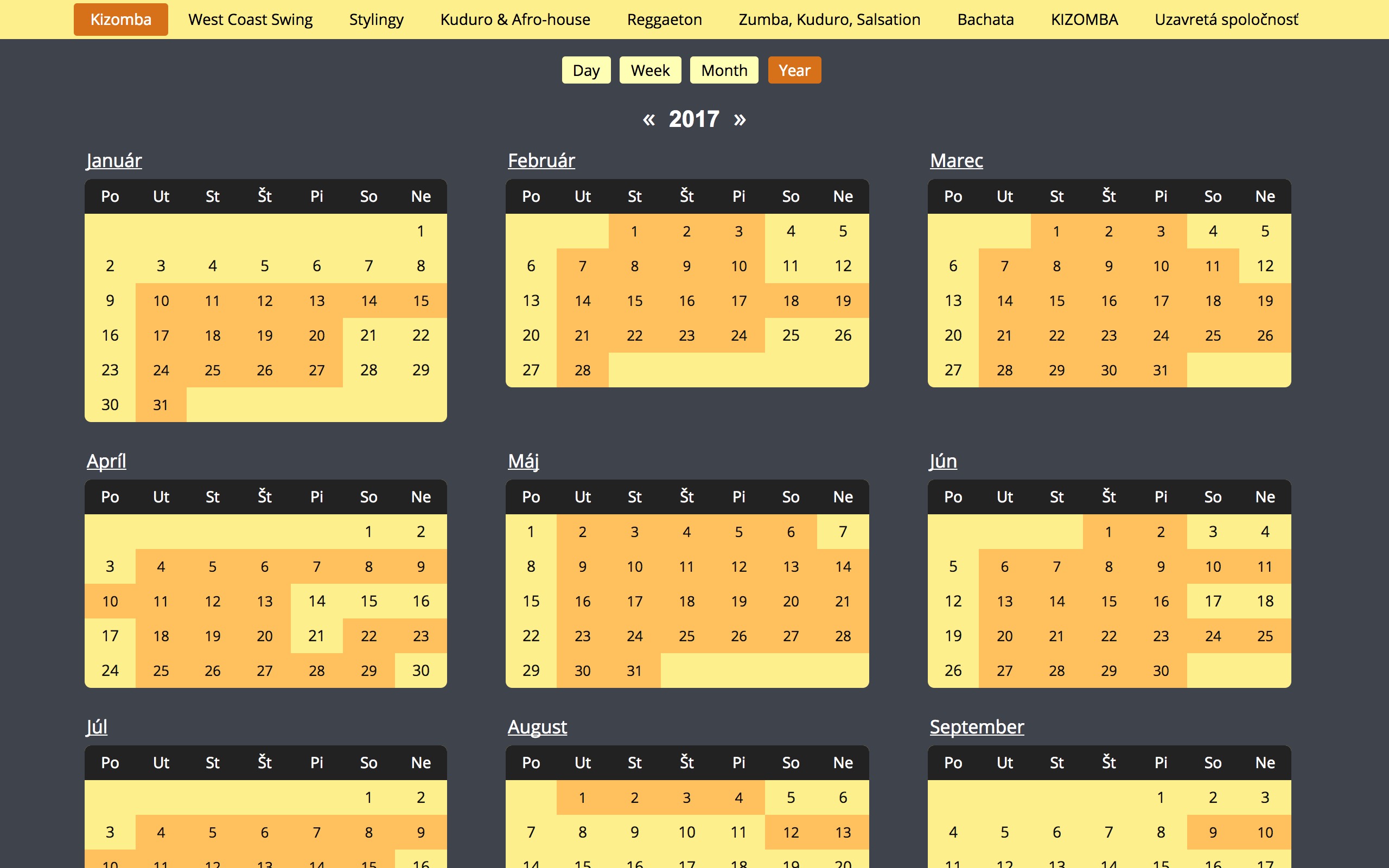The height and width of the screenshot is (868, 1389).
Task: Open the Január month link
Action: pyautogui.click(x=114, y=161)
